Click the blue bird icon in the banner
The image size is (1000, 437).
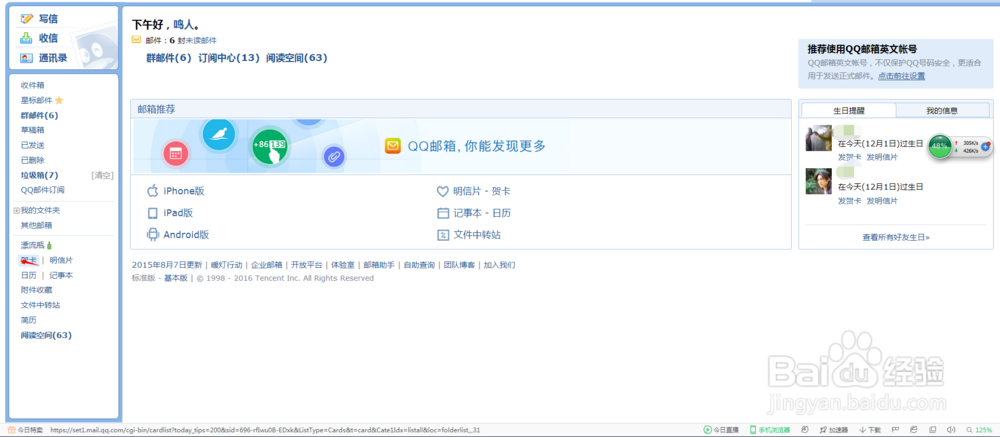click(x=219, y=135)
